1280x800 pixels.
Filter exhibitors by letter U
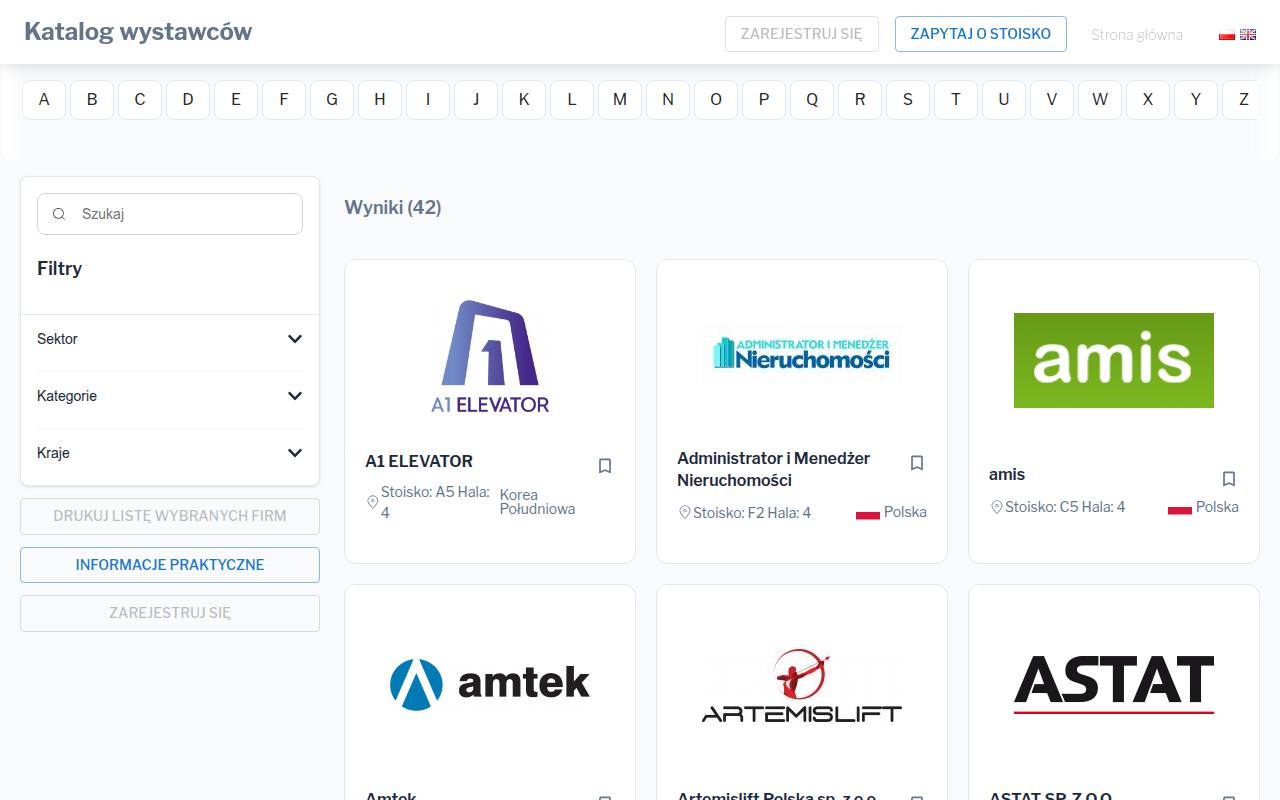point(1004,100)
